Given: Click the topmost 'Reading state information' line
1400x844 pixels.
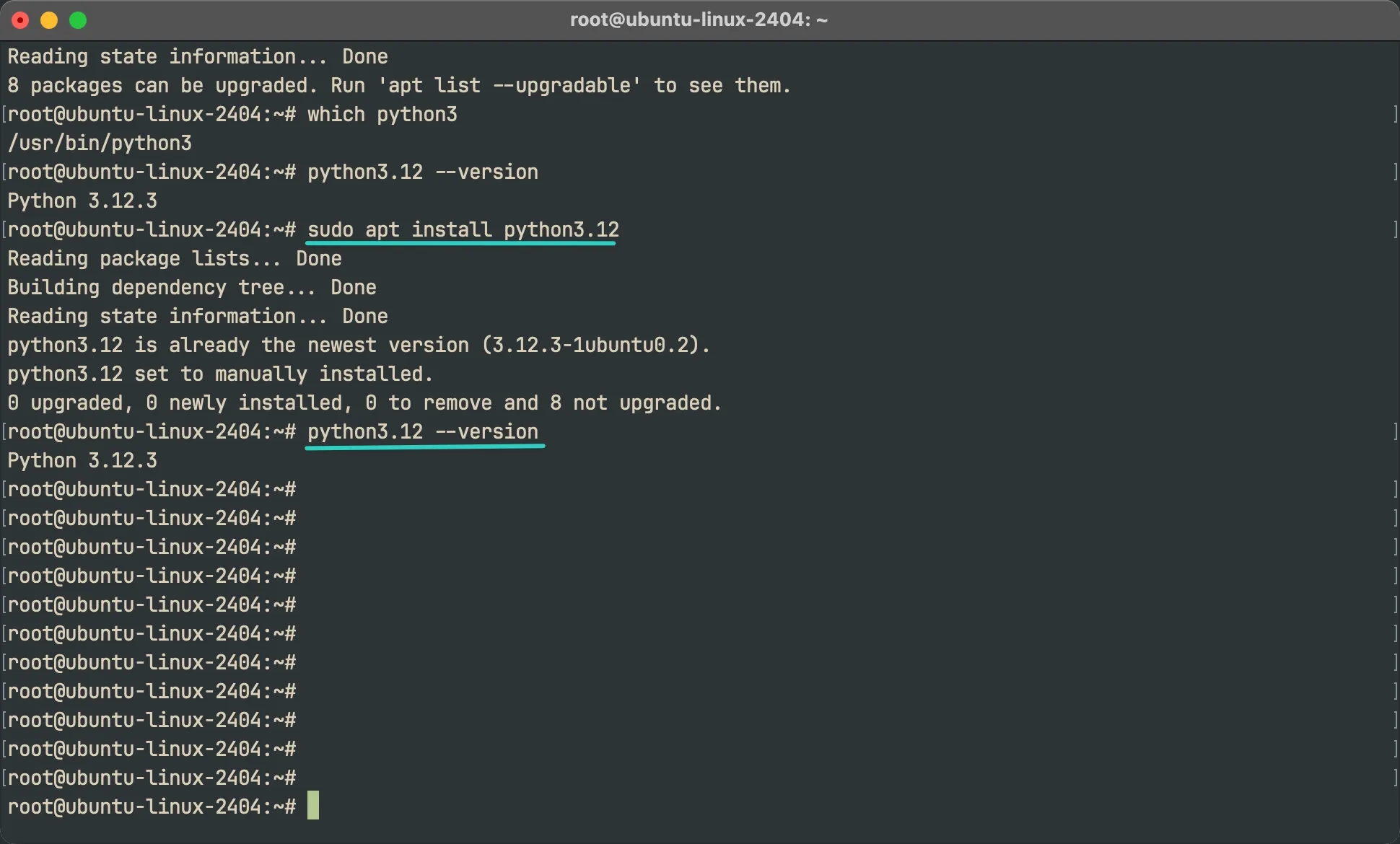Looking at the screenshot, I should click(x=197, y=56).
